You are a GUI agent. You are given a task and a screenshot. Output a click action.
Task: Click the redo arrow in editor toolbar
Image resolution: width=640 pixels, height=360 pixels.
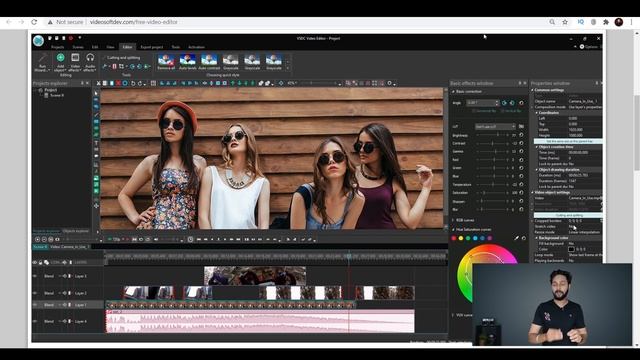pos(140,83)
